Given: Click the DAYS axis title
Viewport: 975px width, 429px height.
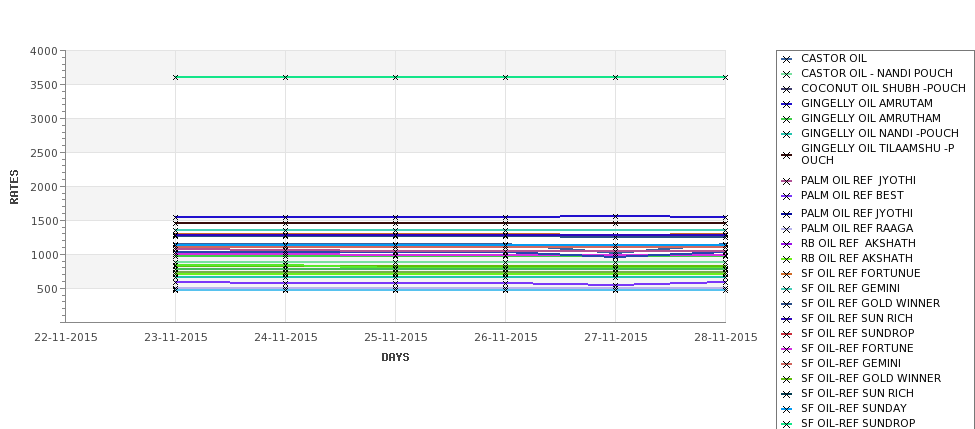Looking at the screenshot, I should [x=395, y=357].
